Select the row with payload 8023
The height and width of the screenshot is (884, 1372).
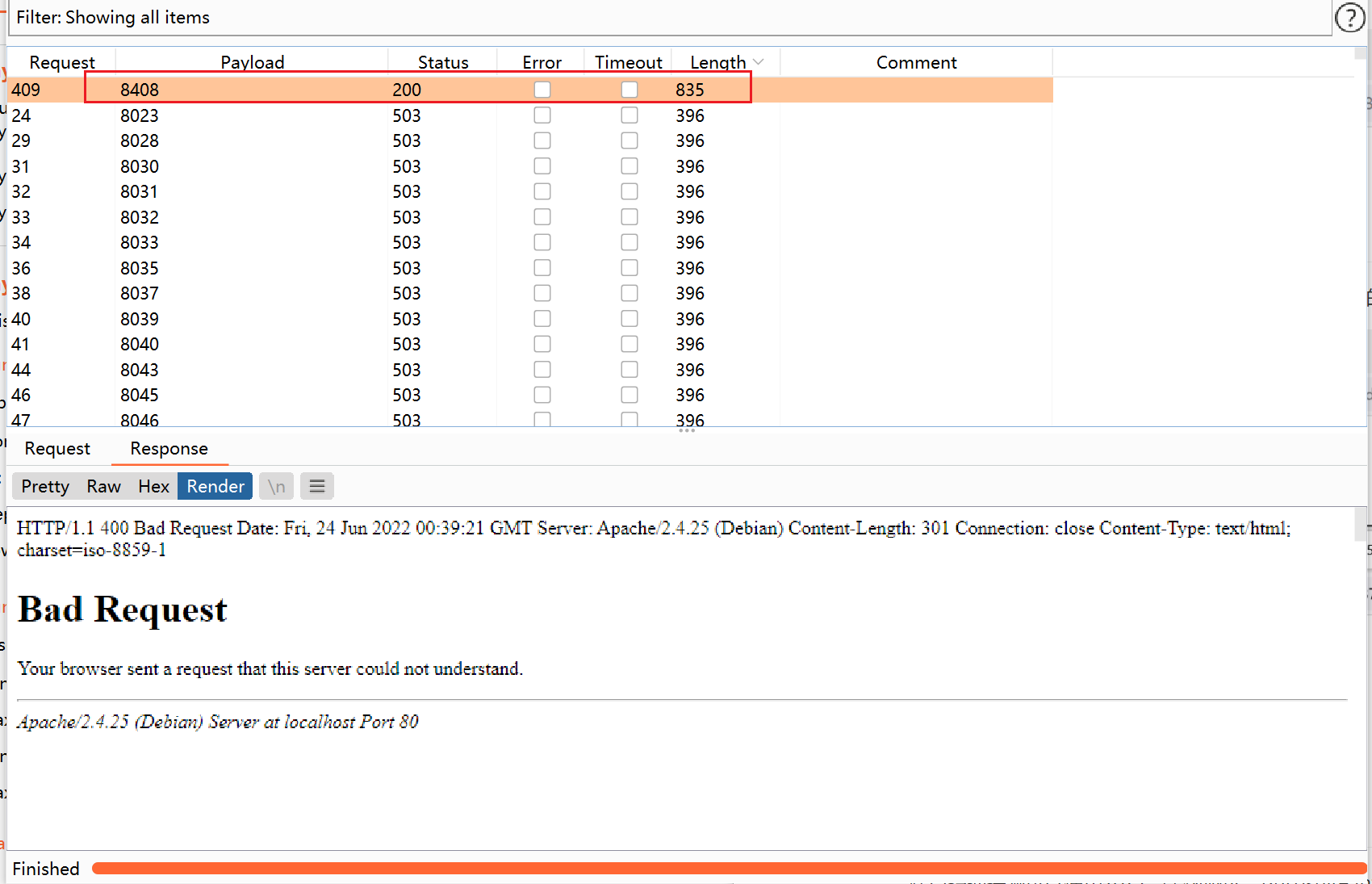tap(530, 115)
